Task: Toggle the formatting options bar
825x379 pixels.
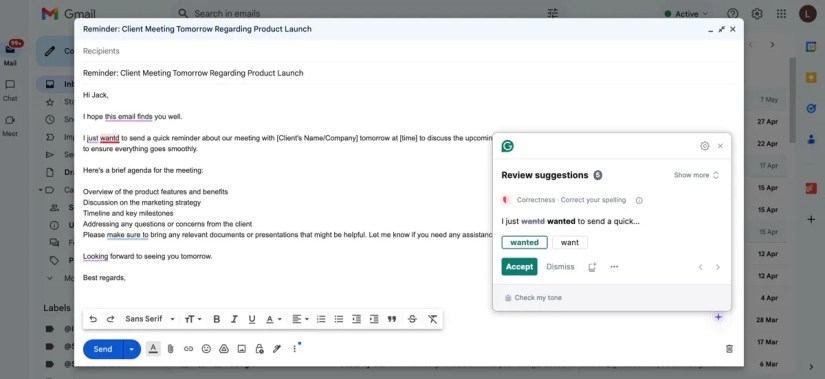Action: [x=153, y=348]
